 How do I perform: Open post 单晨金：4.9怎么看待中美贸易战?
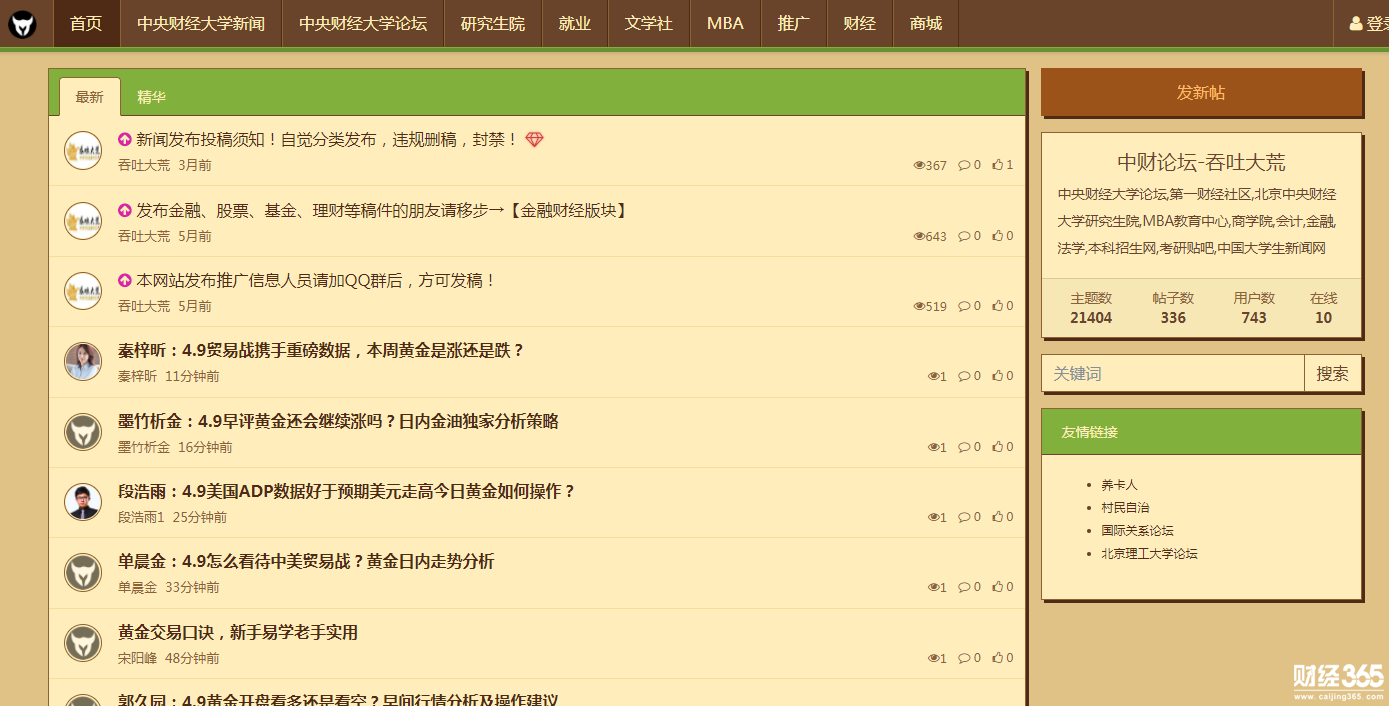coord(306,561)
